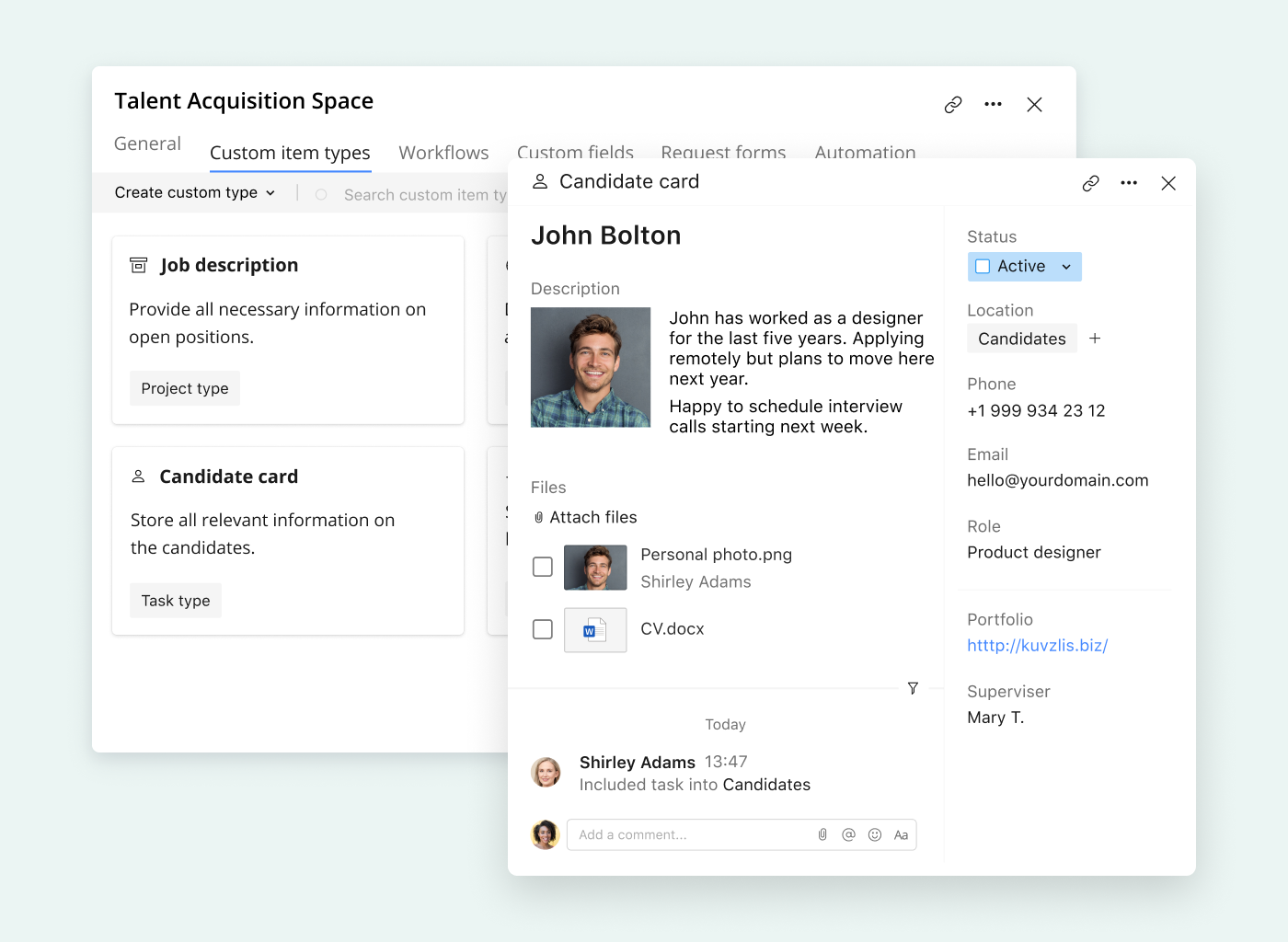Image resolution: width=1288 pixels, height=942 pixels.
Task: Copy link icon in Candidate card panel
Action: click(1090, 183)
